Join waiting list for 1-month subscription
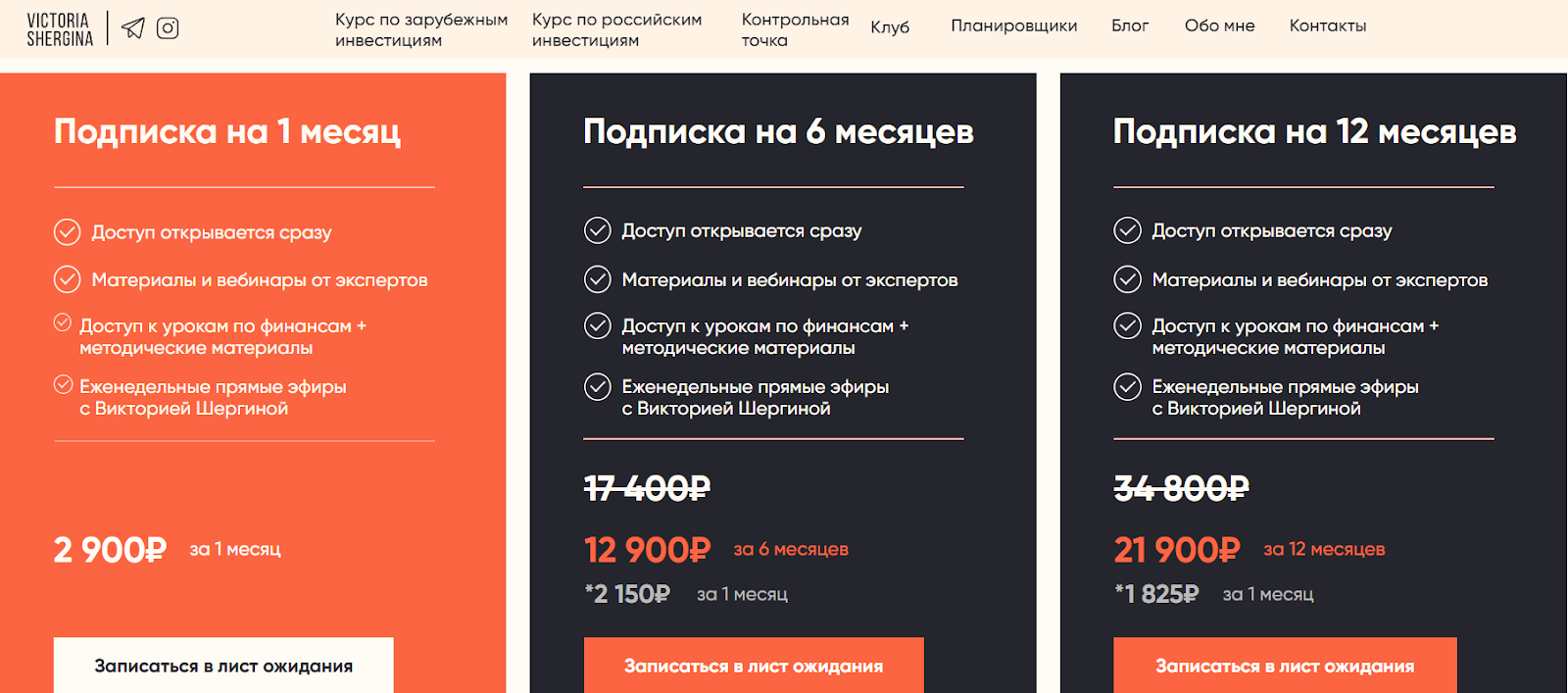Screen dimensions: 1568x693 click(x=223, y=666)
